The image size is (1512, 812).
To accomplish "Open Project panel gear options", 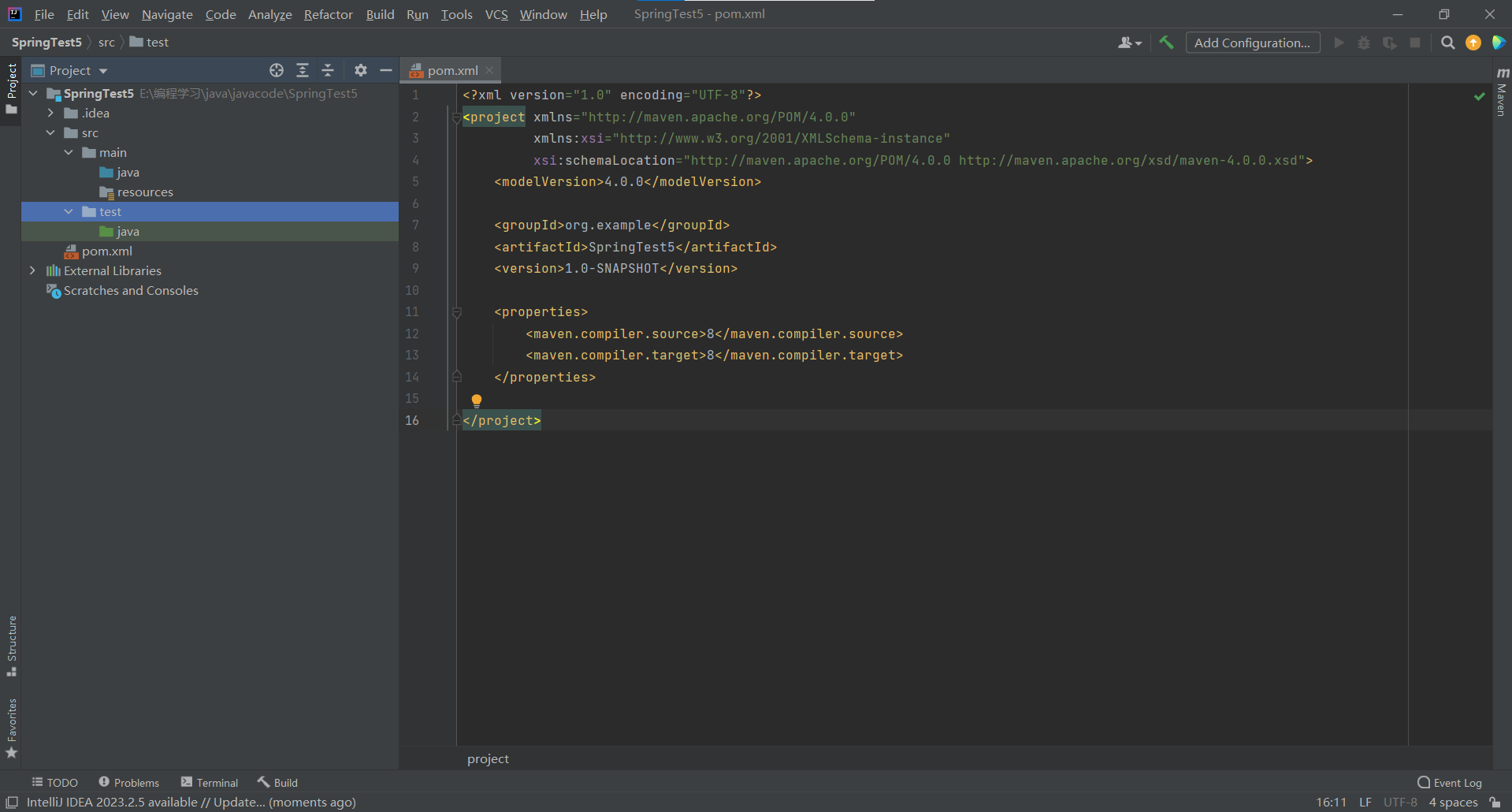I will tap(360, 70).
